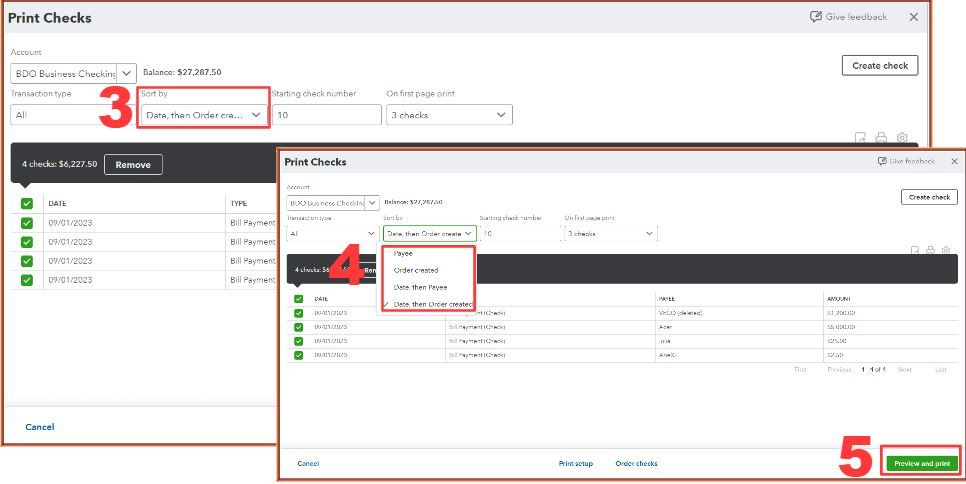Click Create check in the front window
966x484 pixels.
point(929,197)
